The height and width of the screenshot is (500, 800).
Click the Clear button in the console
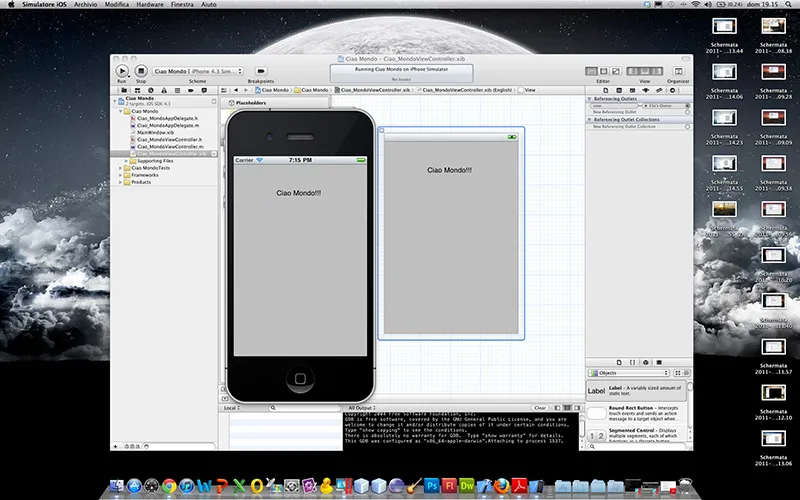(x=540, y=408)
